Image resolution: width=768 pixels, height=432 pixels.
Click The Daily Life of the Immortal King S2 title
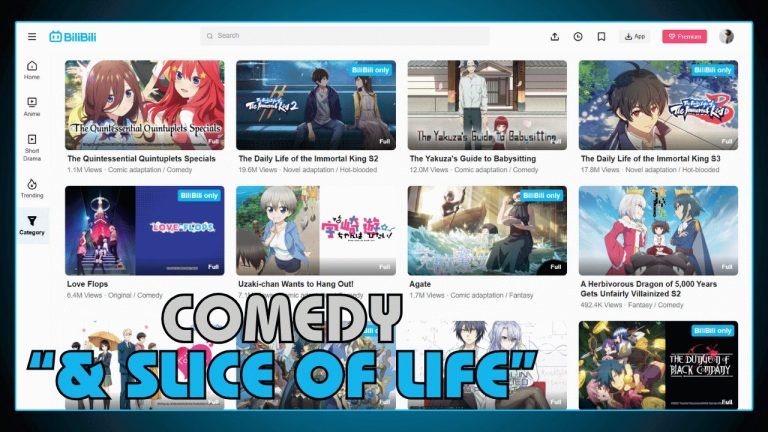(300, 158)
